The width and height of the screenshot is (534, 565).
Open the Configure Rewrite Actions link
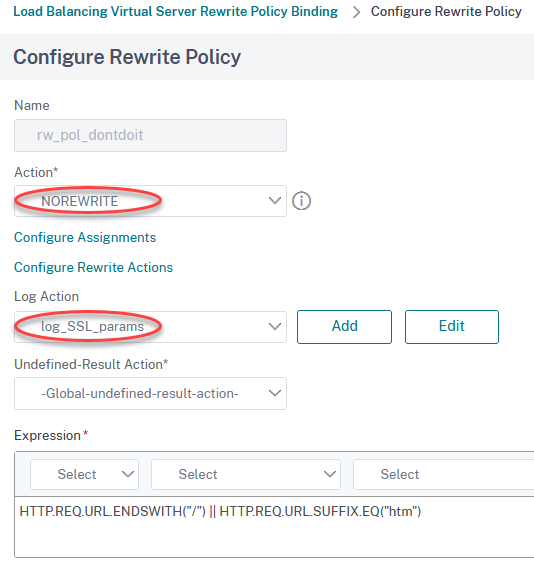pyautogui.click(x=93, y=267)
